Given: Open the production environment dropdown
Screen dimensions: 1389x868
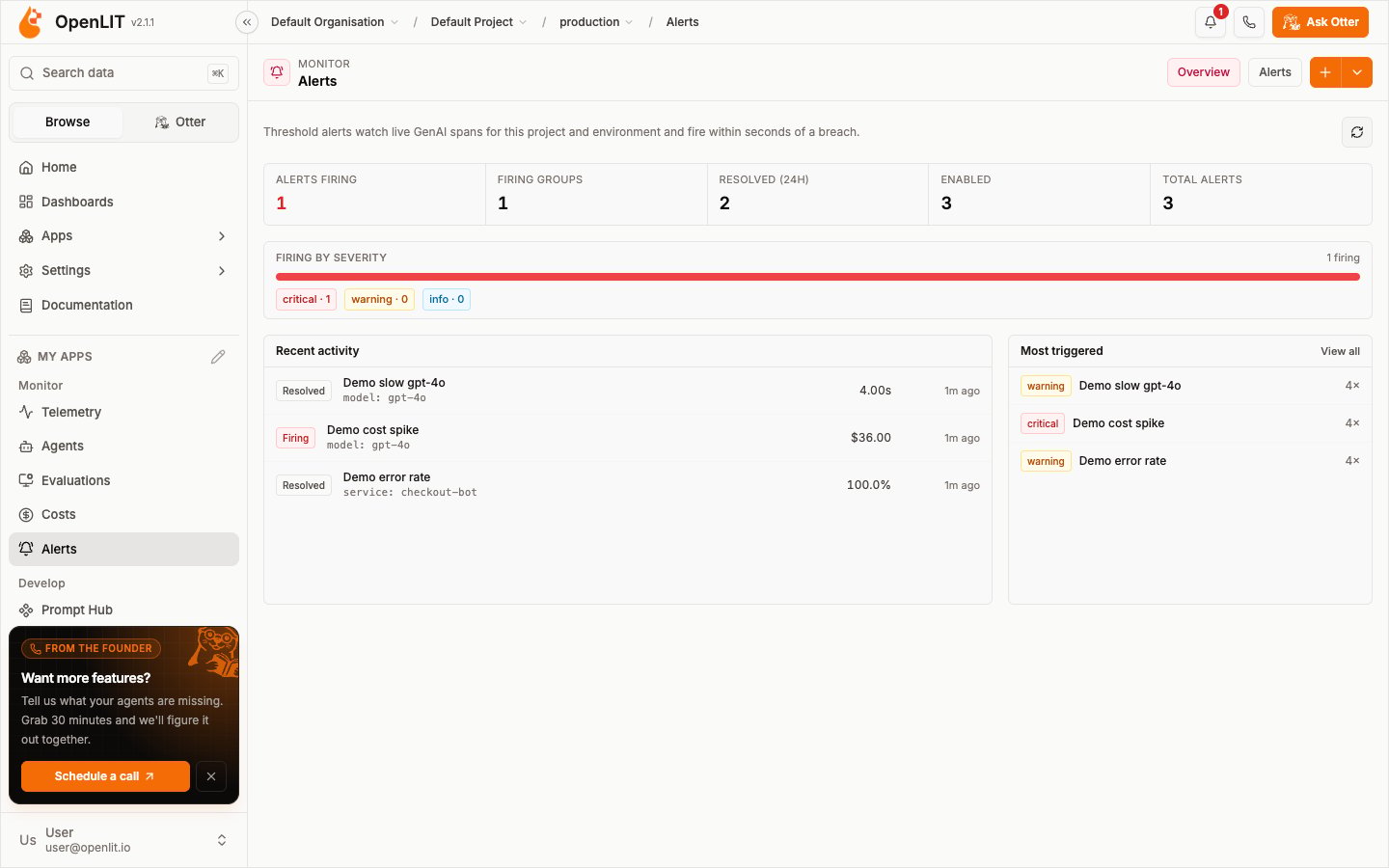Looking at the screenshot, I should pos(596,22).
